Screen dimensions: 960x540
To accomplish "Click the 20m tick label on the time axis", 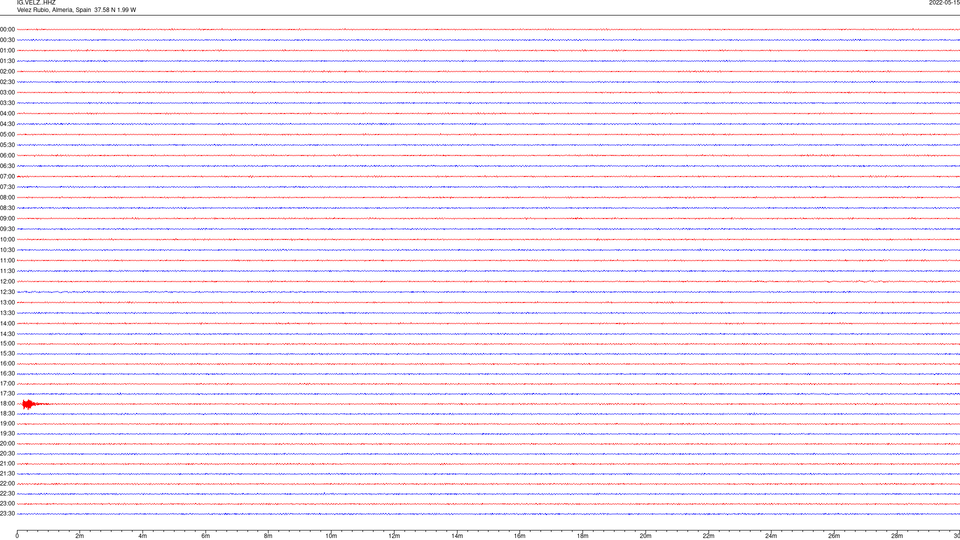I will coord(645,536).
